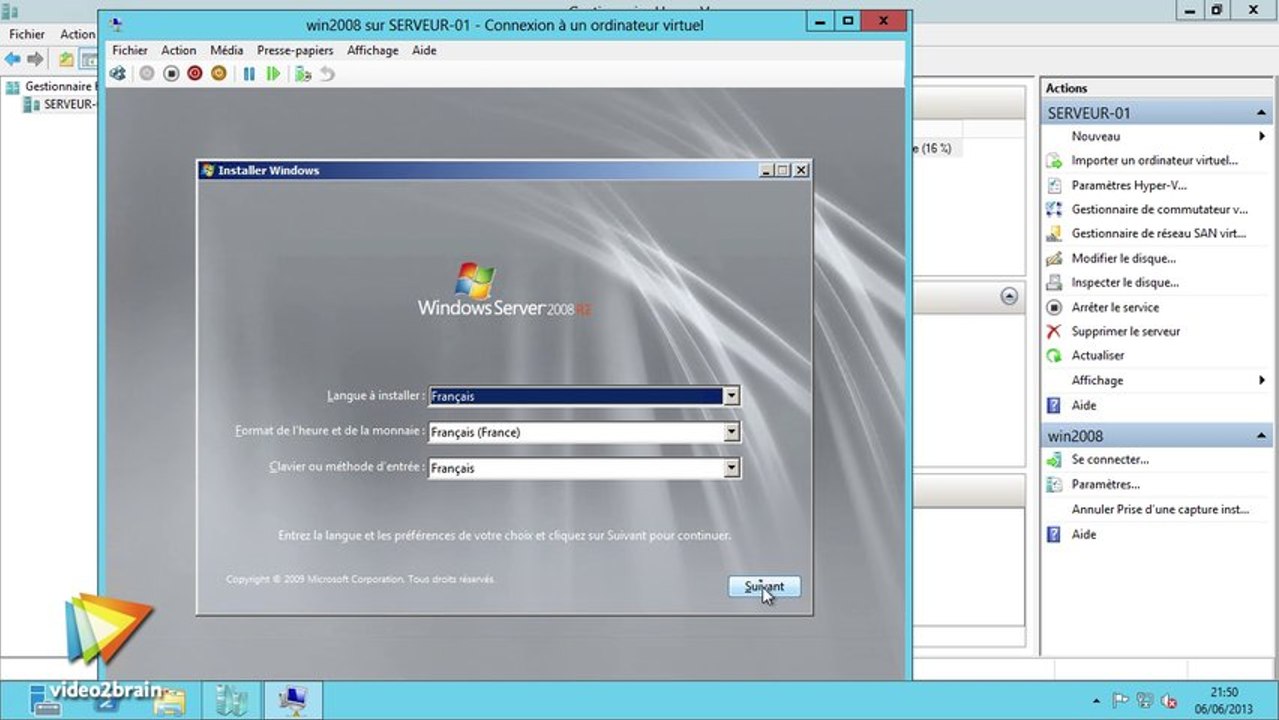Open Action Center flag in system tray
The height and width of the screenshot is (720, 1279).
(x=1121, y=701)
